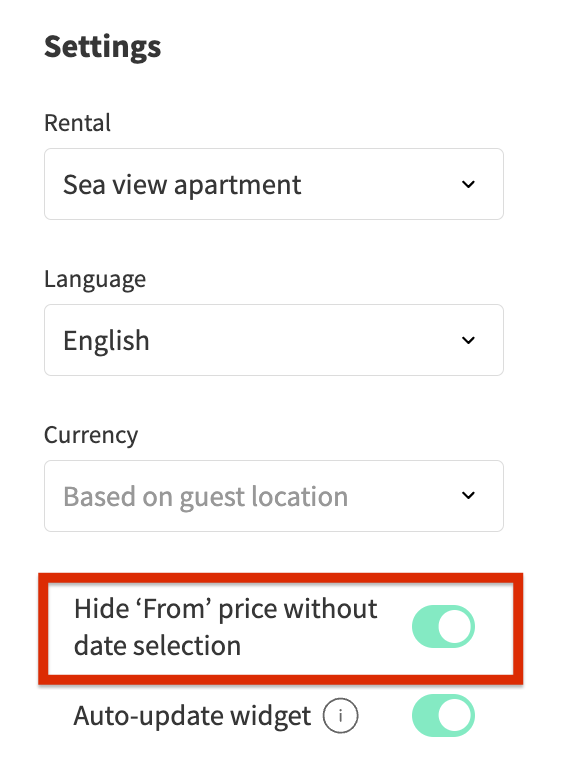Screen dimensions: 576x782
Task: Click the white knob of the Auto-update switch
Action: click(x=455, y=715)
